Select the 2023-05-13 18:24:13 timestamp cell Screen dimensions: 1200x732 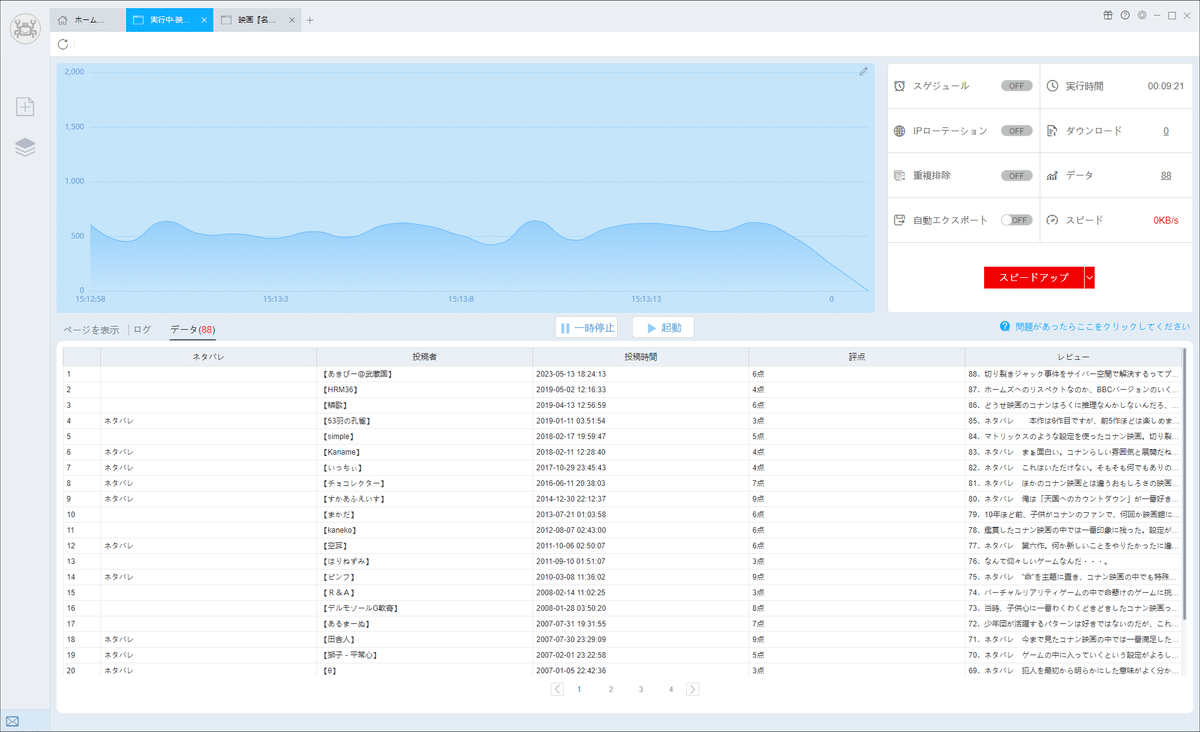(x=640, y=373)
